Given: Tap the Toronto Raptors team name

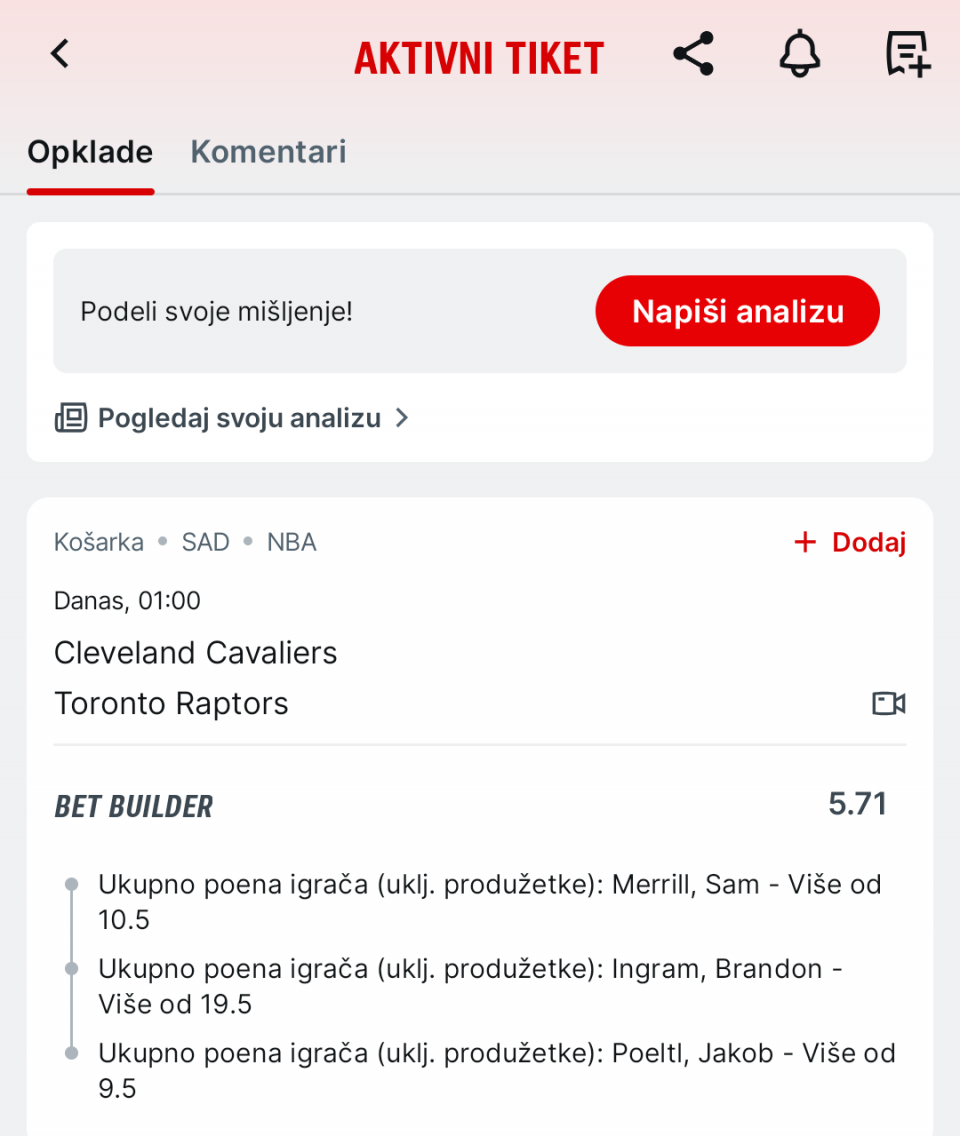Looking at the screenshot, I should (x=171, y=704).
